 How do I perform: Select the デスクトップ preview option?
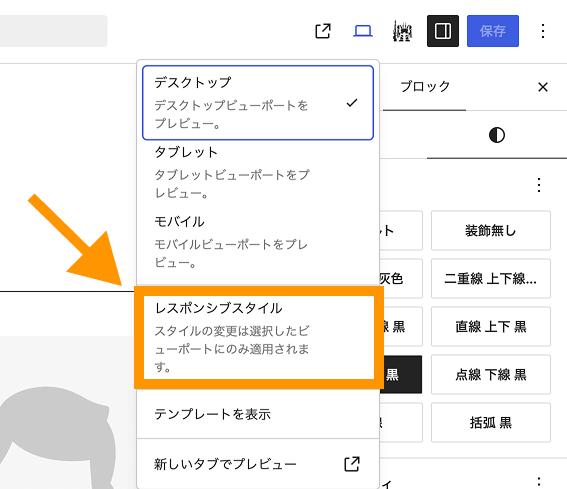point(258,103)
